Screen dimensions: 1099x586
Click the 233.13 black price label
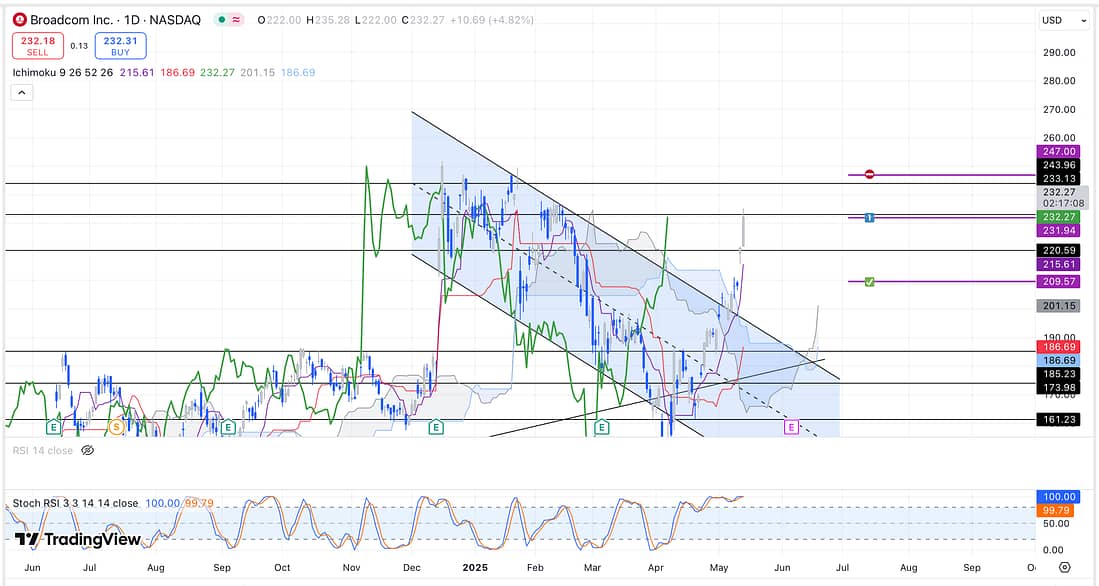(x=1058, y=179)
